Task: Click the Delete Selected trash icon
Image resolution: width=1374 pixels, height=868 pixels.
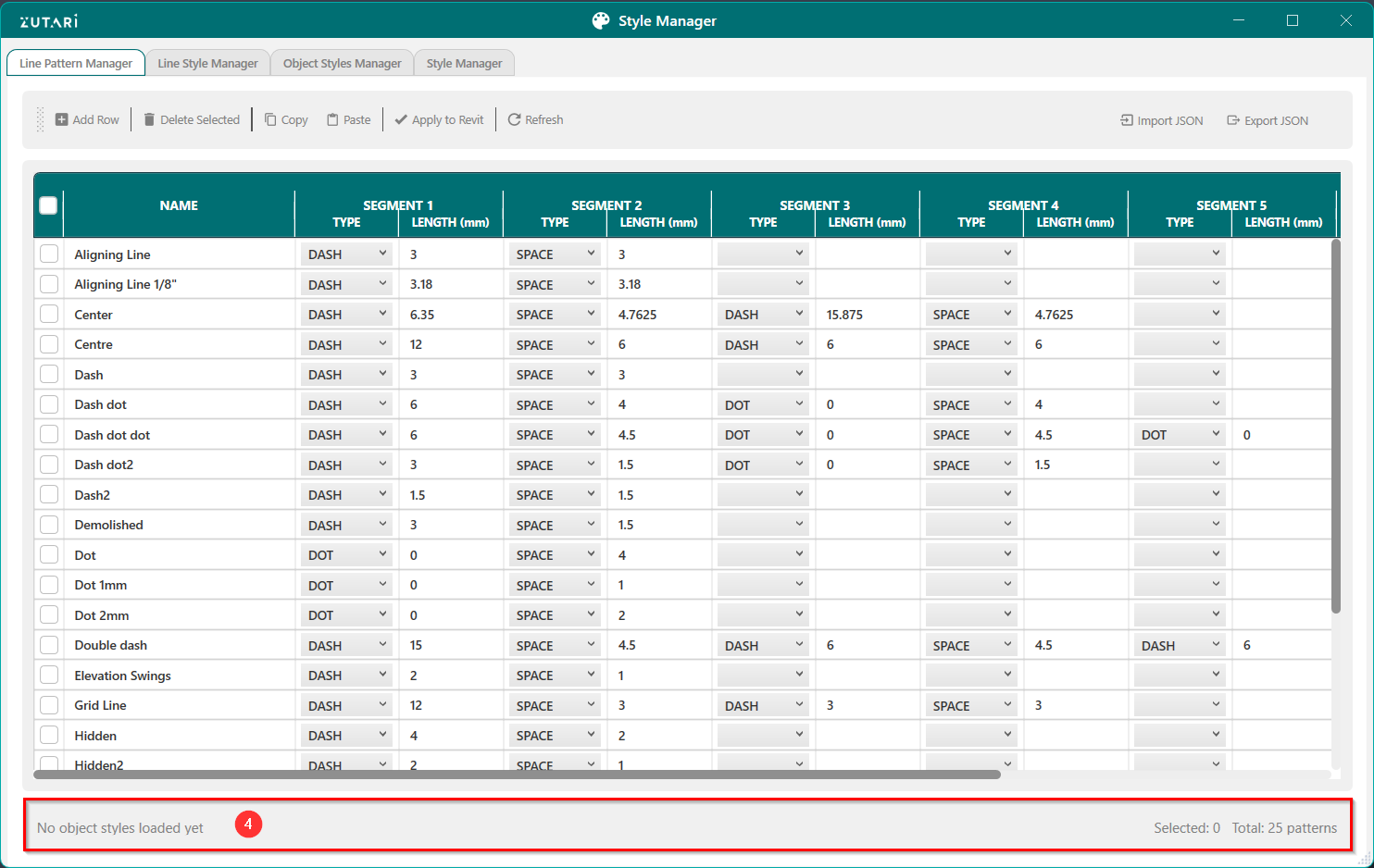Action: click(x=149, y=120)
